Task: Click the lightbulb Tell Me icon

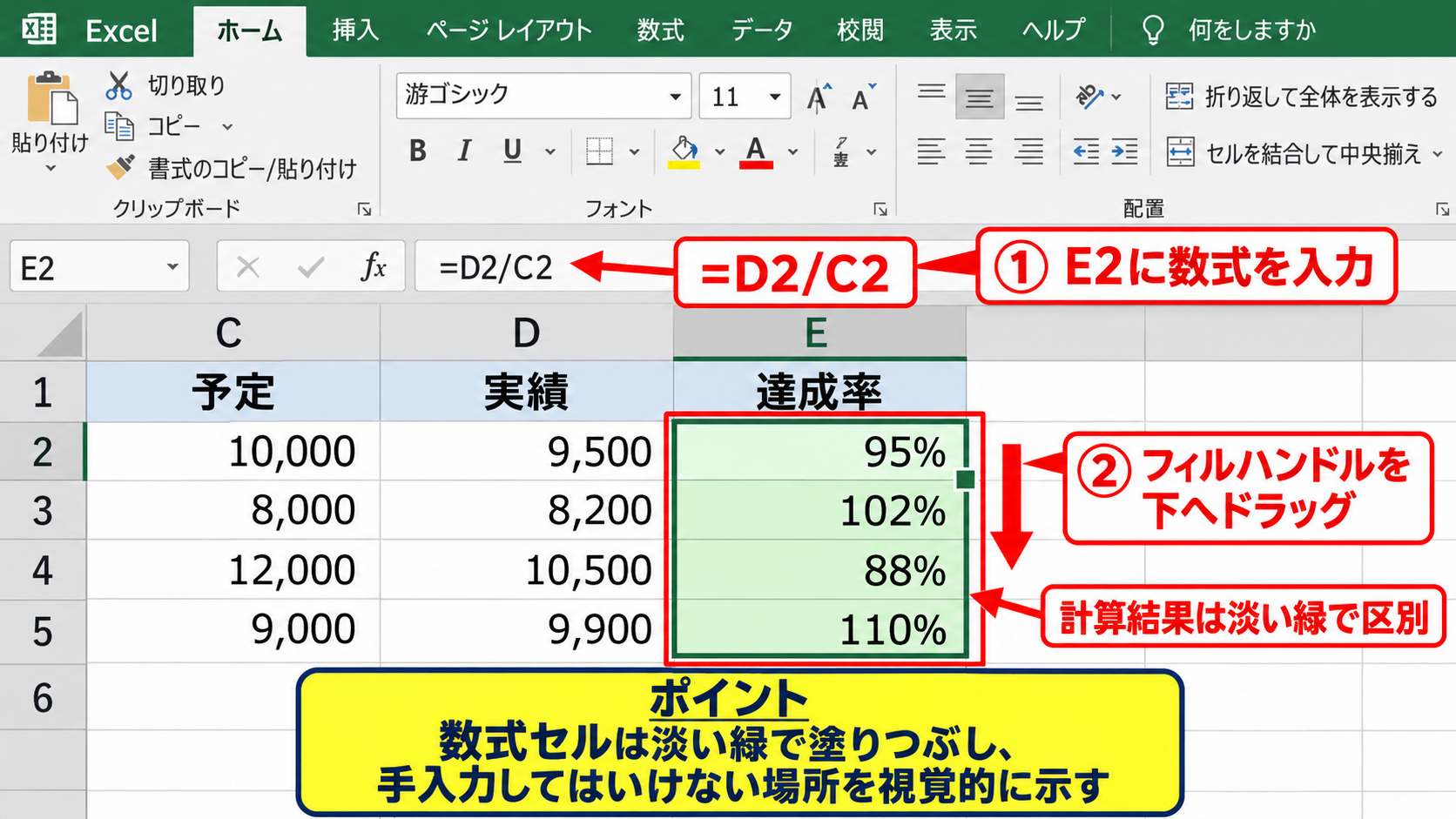Action: [1153, 30]
